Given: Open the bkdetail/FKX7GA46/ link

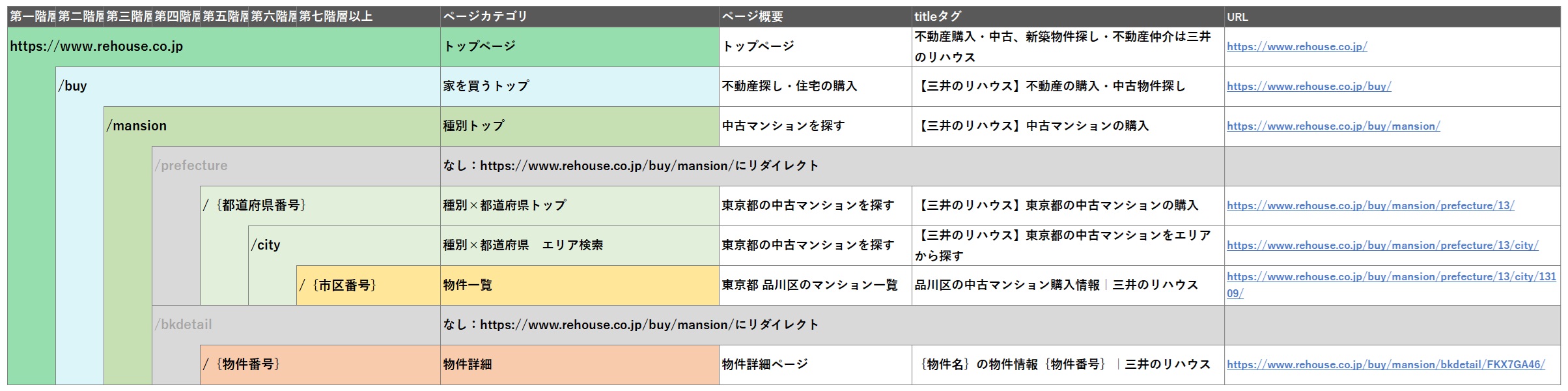Looking at the screenshot, I should click(1386, 365).
